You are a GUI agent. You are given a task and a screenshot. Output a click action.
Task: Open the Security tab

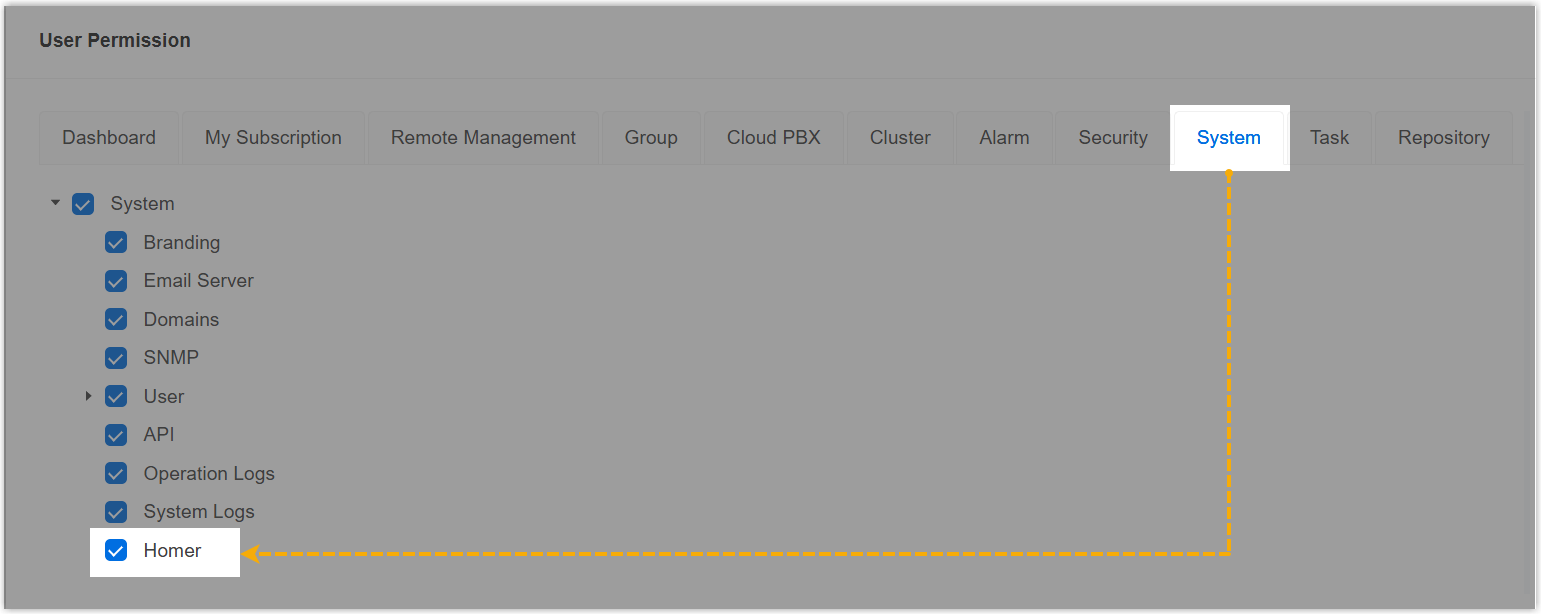(x=1113, y=138)
